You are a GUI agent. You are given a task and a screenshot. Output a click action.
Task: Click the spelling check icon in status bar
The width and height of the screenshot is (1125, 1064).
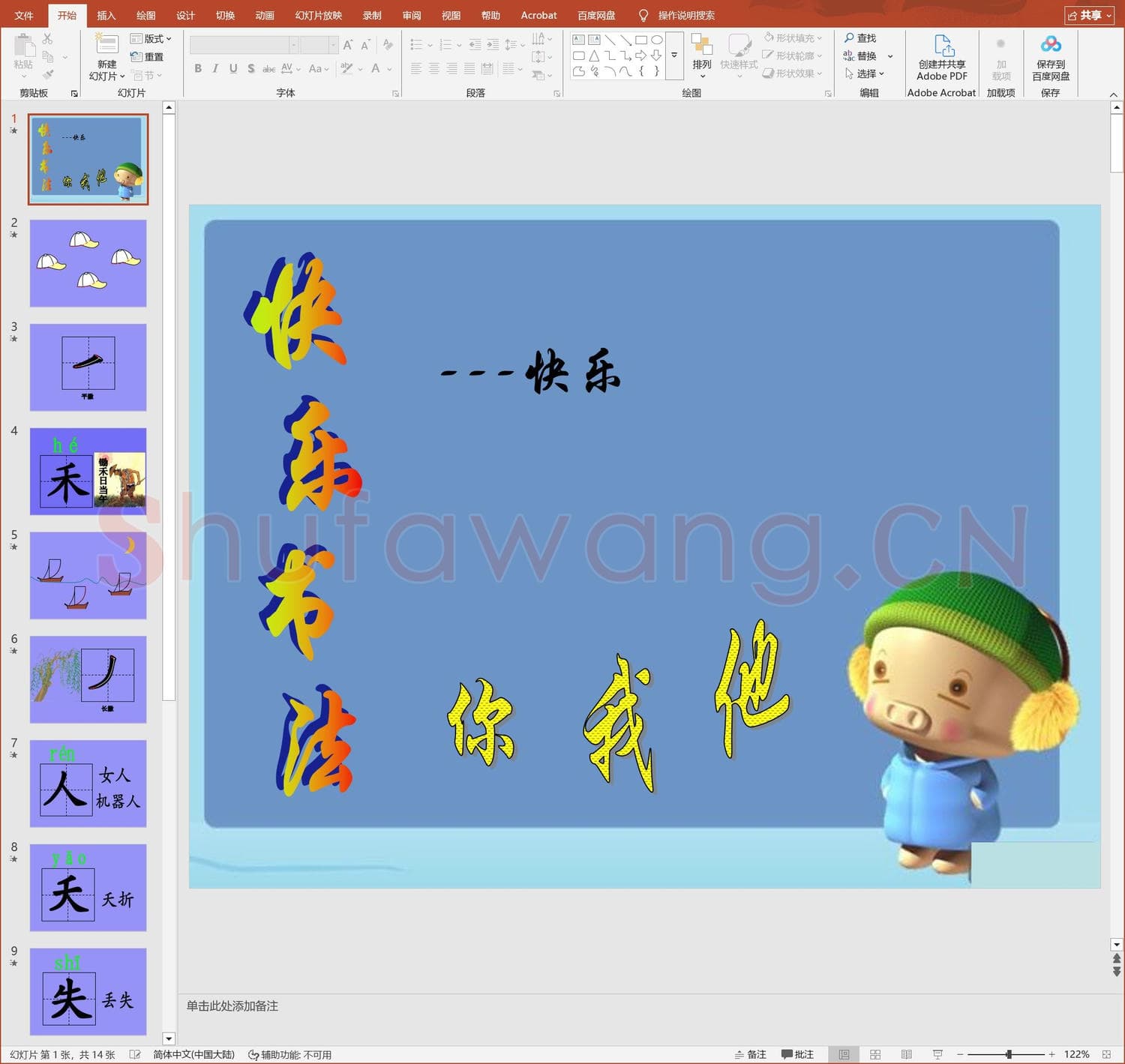(135, 1054)
